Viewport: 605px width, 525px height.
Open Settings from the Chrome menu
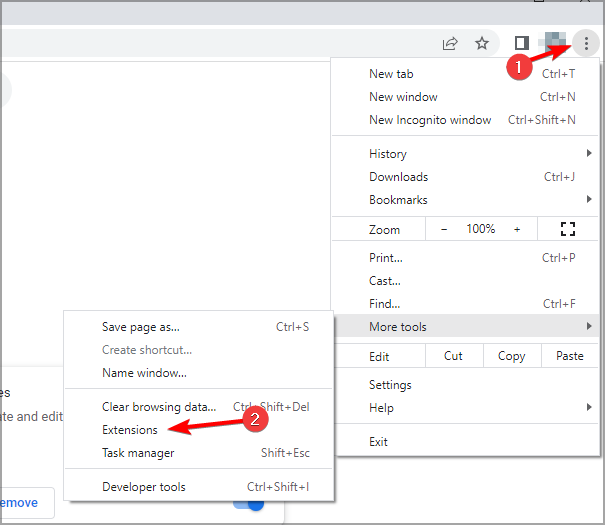(390, 385)
